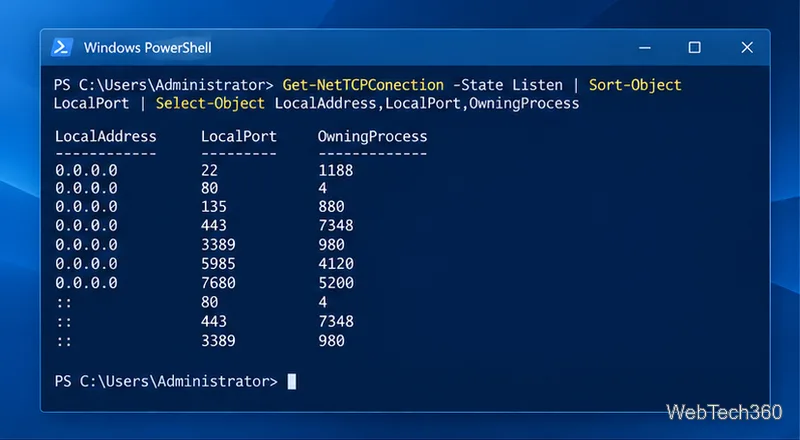Viewport: 800px width, 440px height.
Task: Click the LocalAddress column header
Action: [106, 136]
